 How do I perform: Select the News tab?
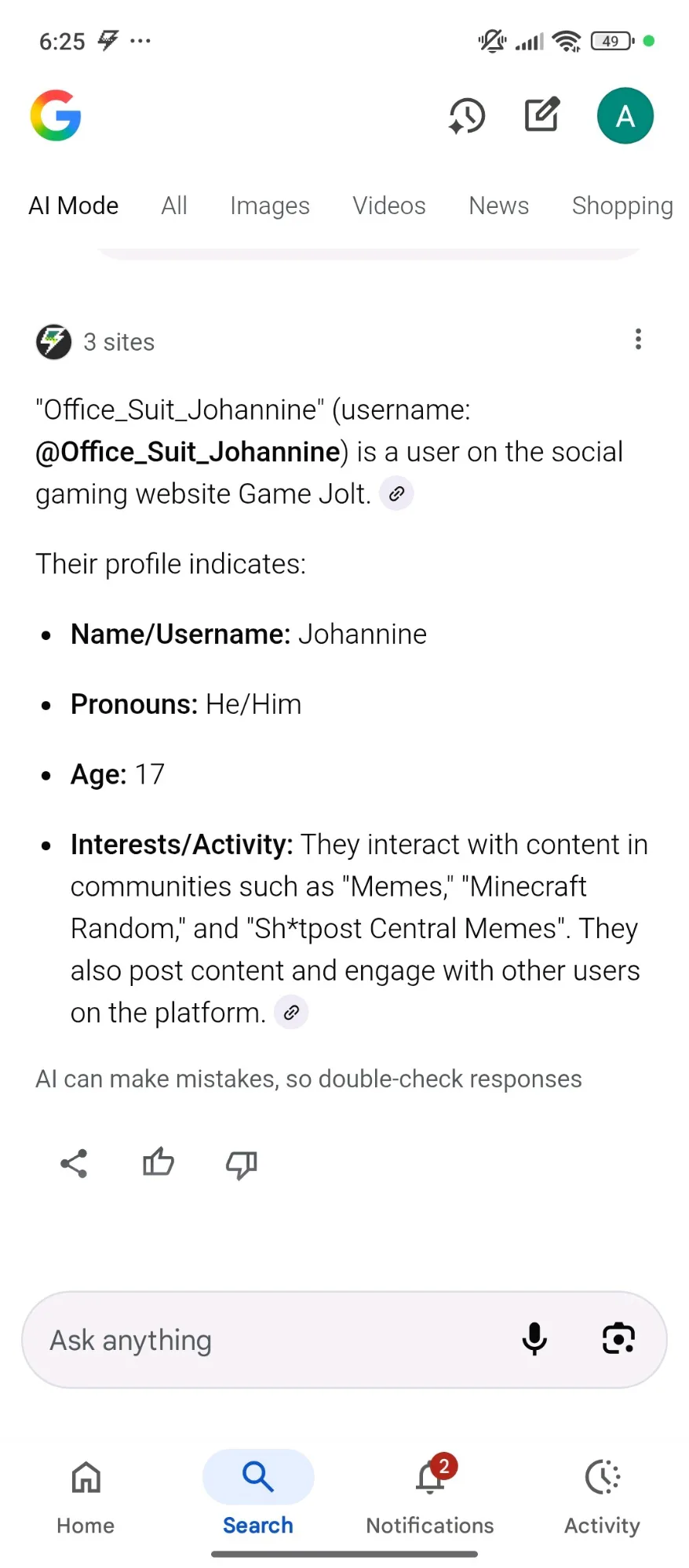(x=499, y=206)
